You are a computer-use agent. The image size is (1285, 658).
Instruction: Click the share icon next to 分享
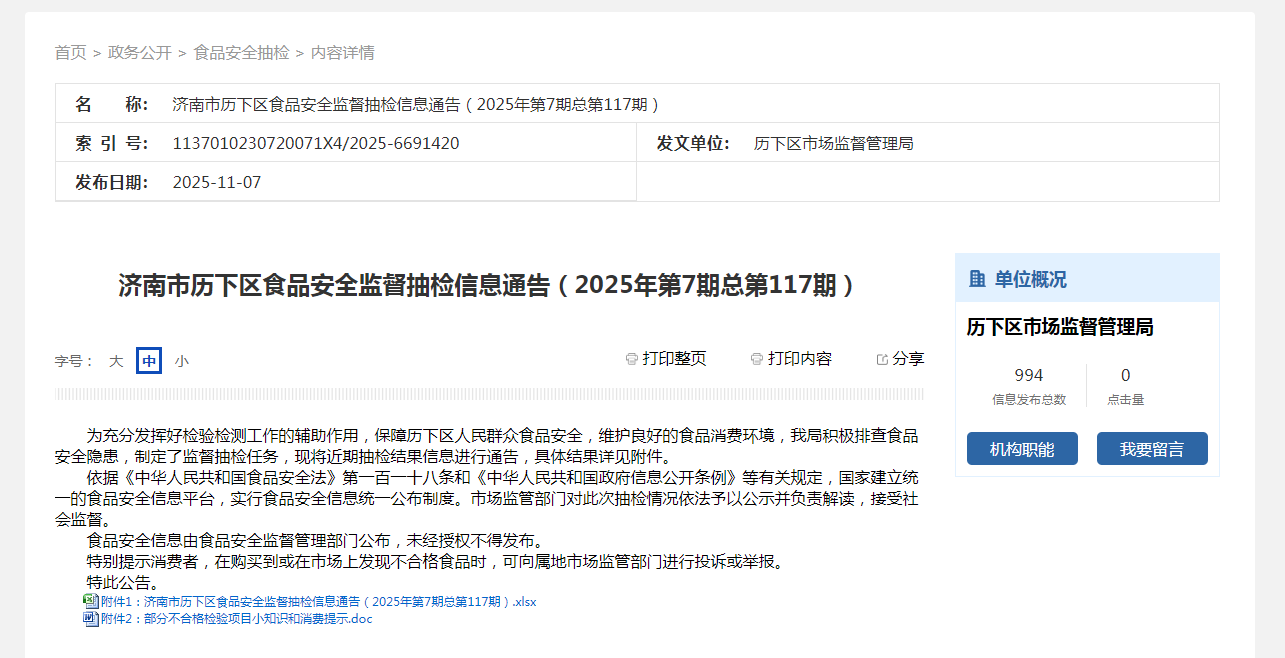[x=882, y=359]
